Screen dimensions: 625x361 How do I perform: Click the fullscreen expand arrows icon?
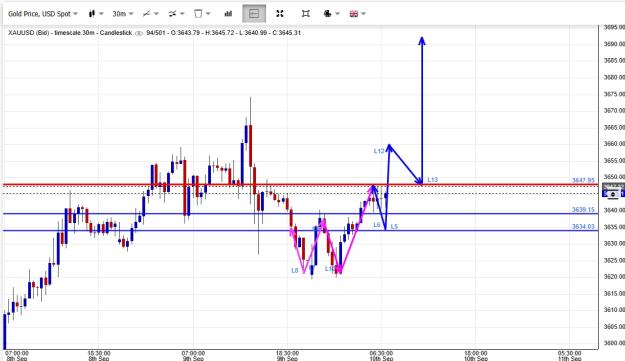click(x=280, y=14)
